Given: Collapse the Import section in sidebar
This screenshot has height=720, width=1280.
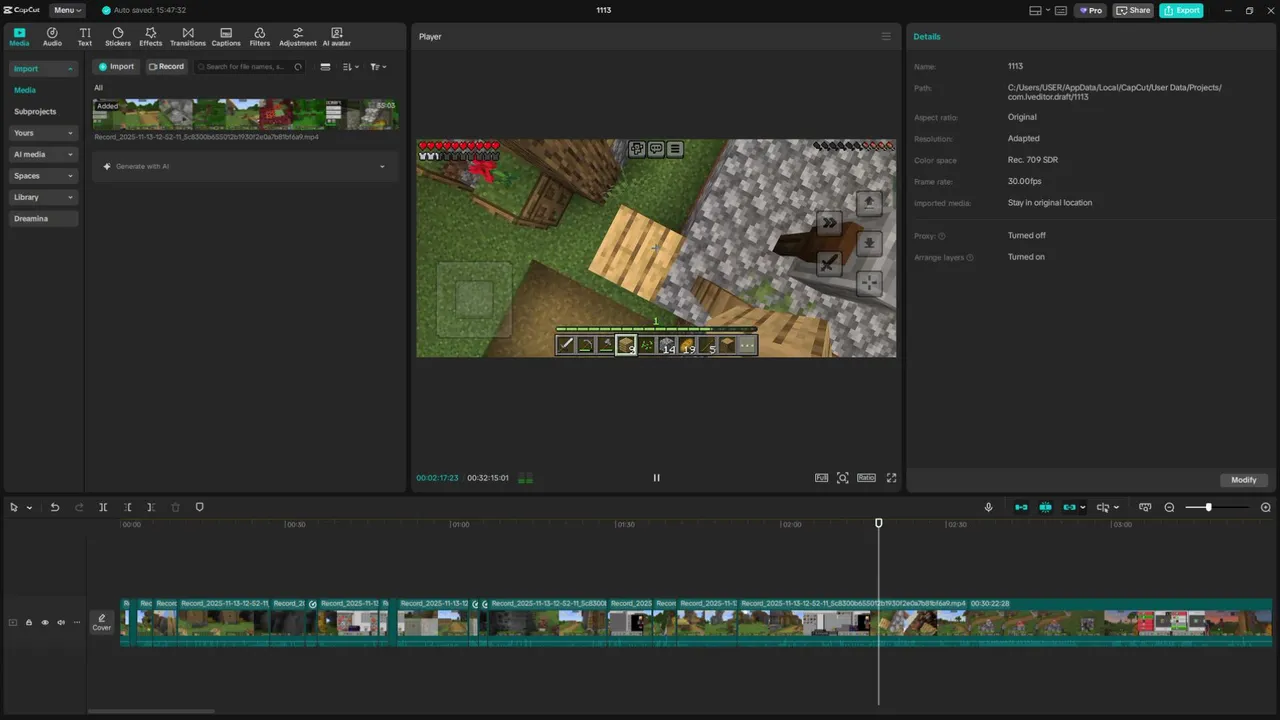Looking at the screenshot, I should coord(44,69).
